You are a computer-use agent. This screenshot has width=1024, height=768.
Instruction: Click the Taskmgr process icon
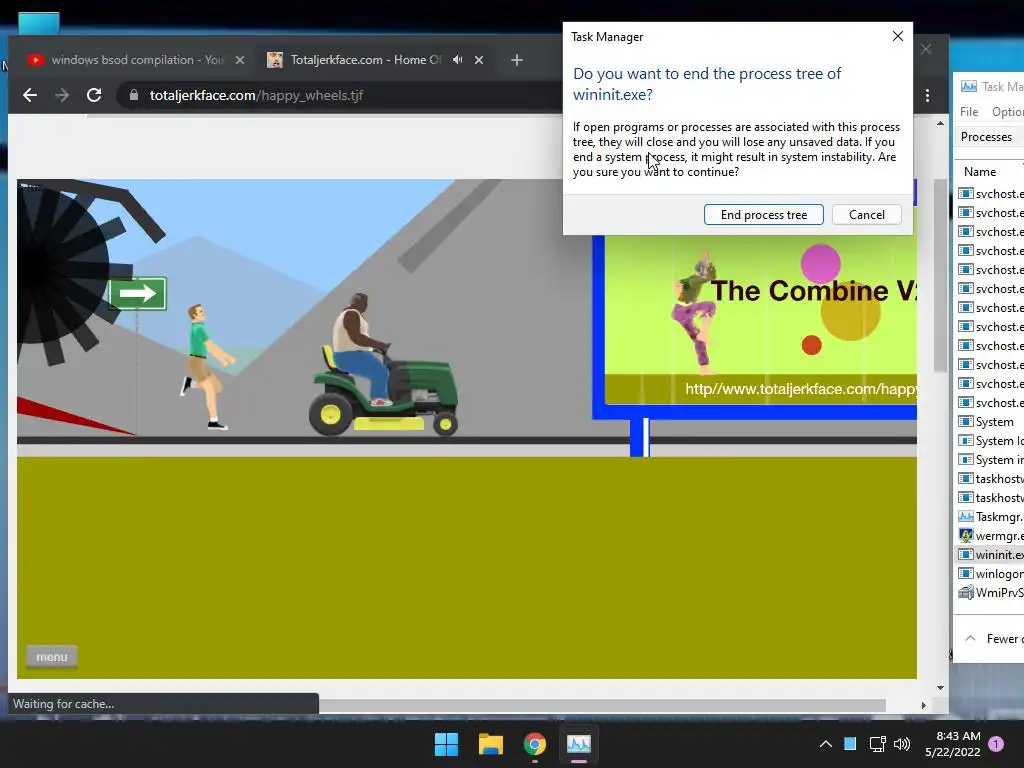pyautogui.click(x=966, y=517)
